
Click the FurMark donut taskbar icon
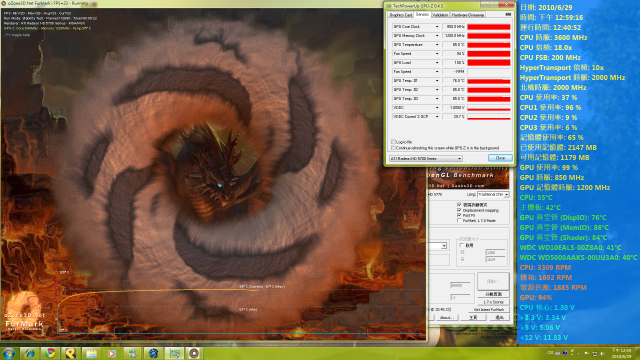(194, 353)
